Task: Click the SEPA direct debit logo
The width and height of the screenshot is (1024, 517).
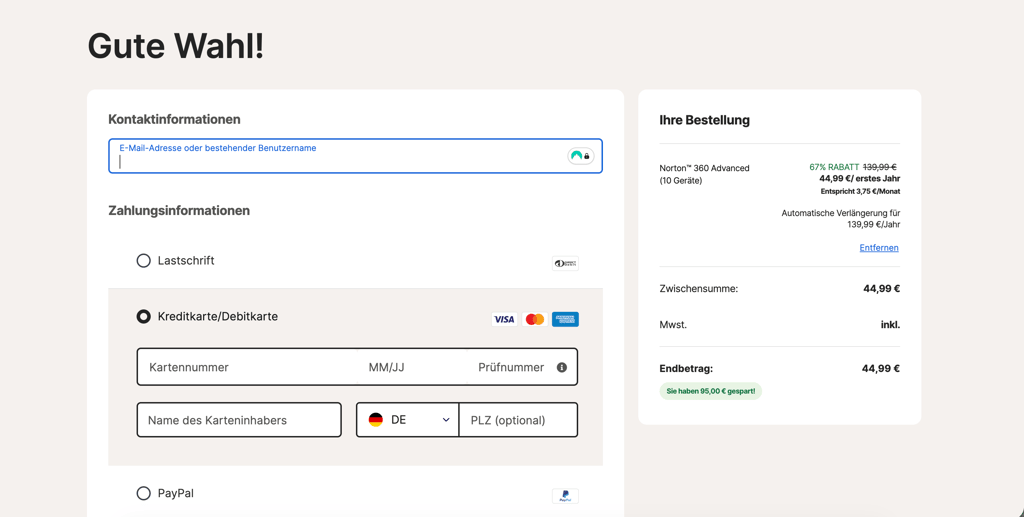Action: [x=565, y=263]
